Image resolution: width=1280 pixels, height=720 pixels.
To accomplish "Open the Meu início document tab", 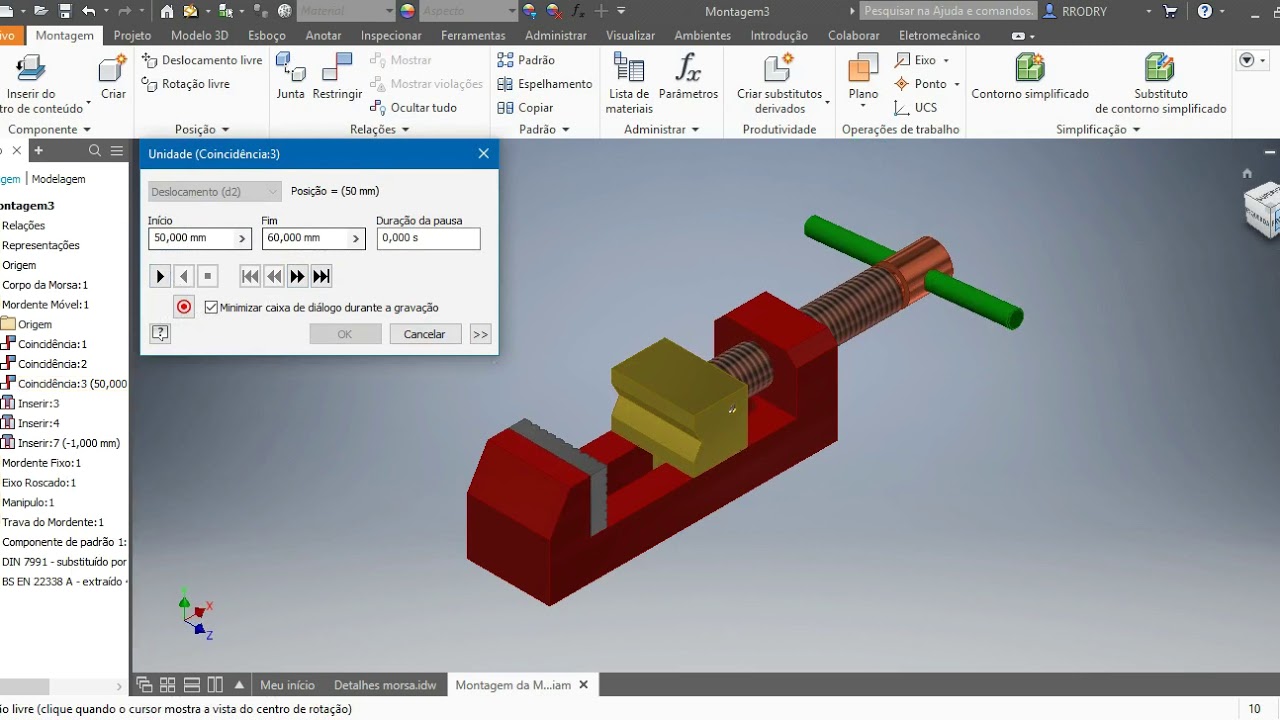I will [287, 685].
